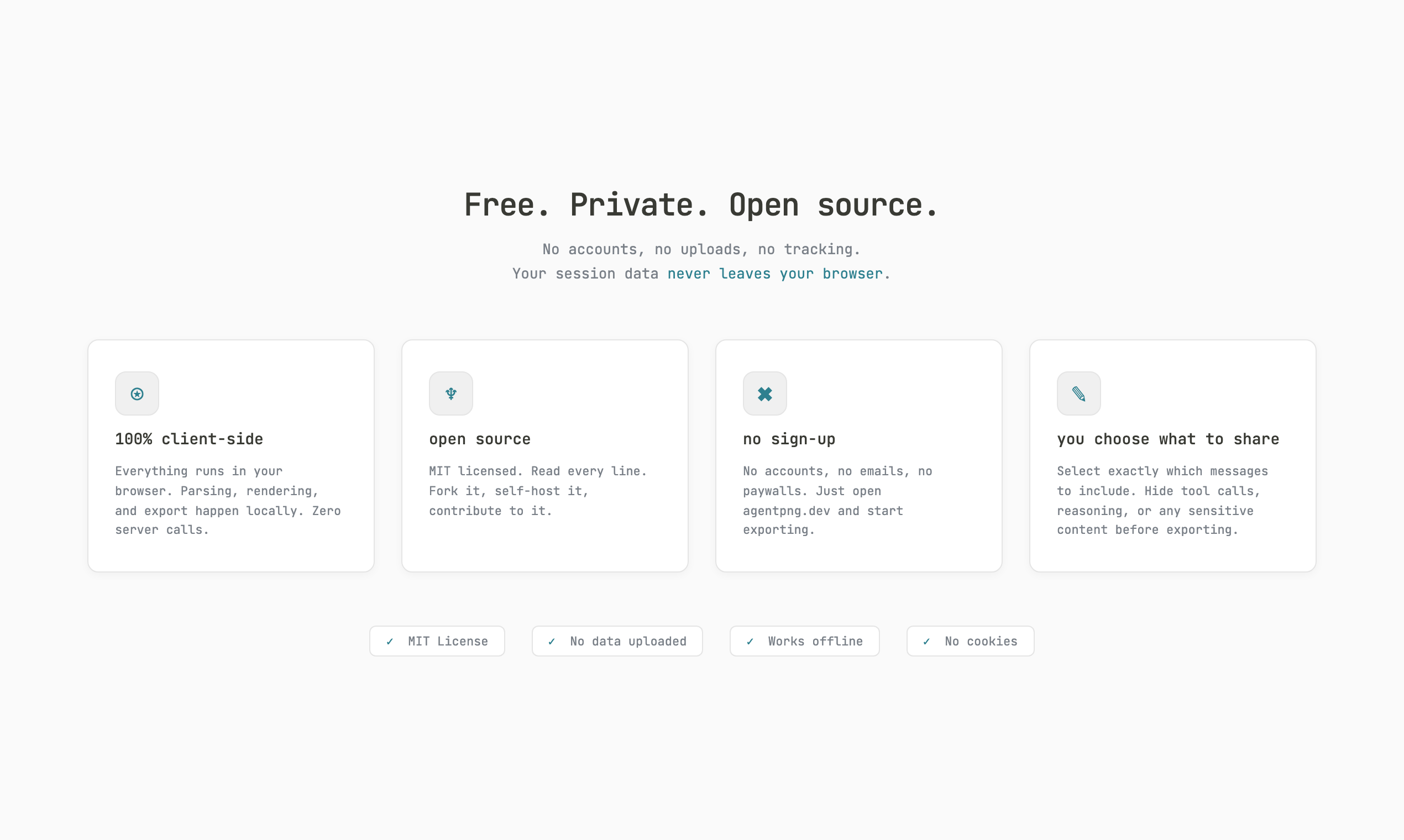Click the checkmark inside the MIT License badge
Image resolution: width=1404 pixels, height=840 pixels.
389,641
